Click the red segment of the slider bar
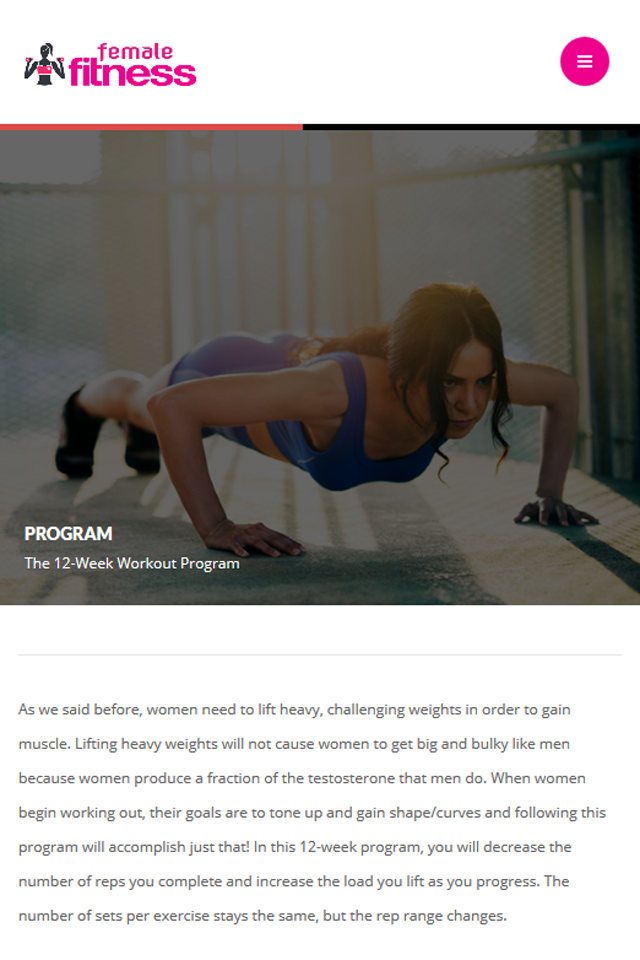640x960 pixels. 151,127
